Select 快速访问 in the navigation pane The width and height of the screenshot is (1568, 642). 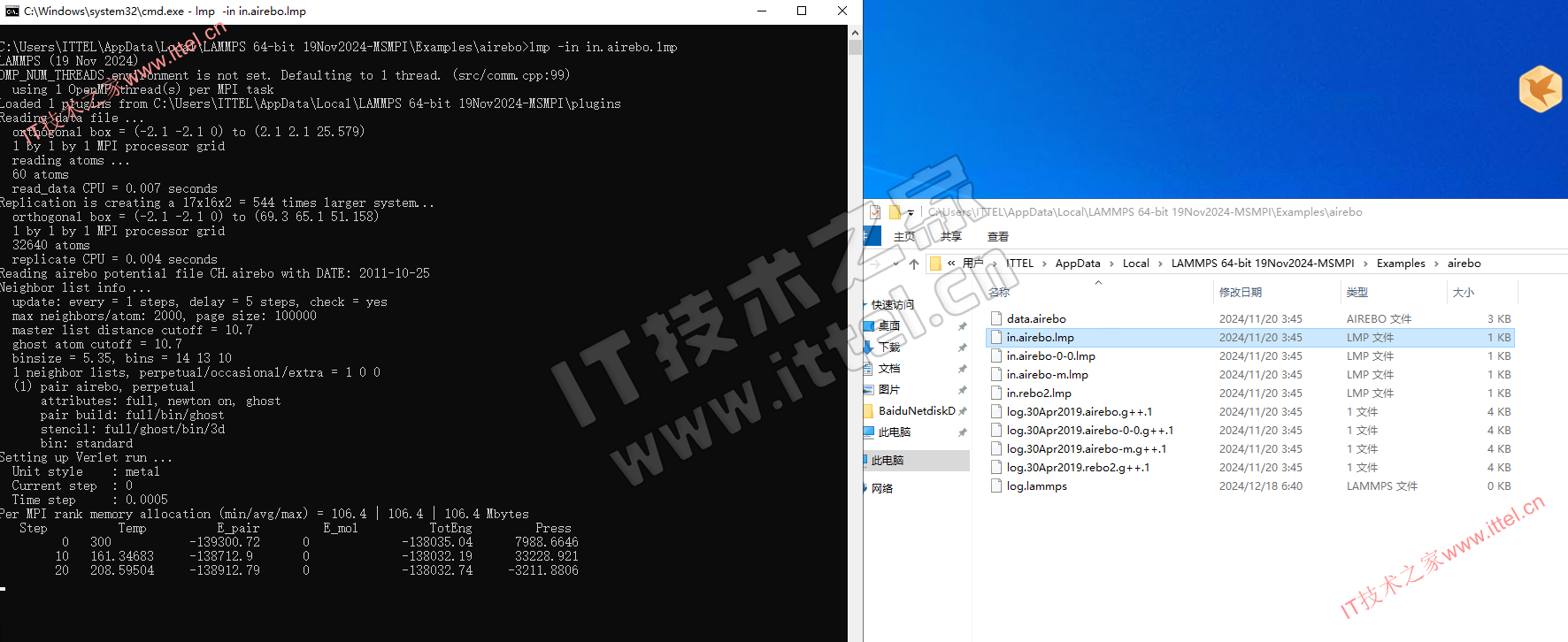[x=893, y=305]
